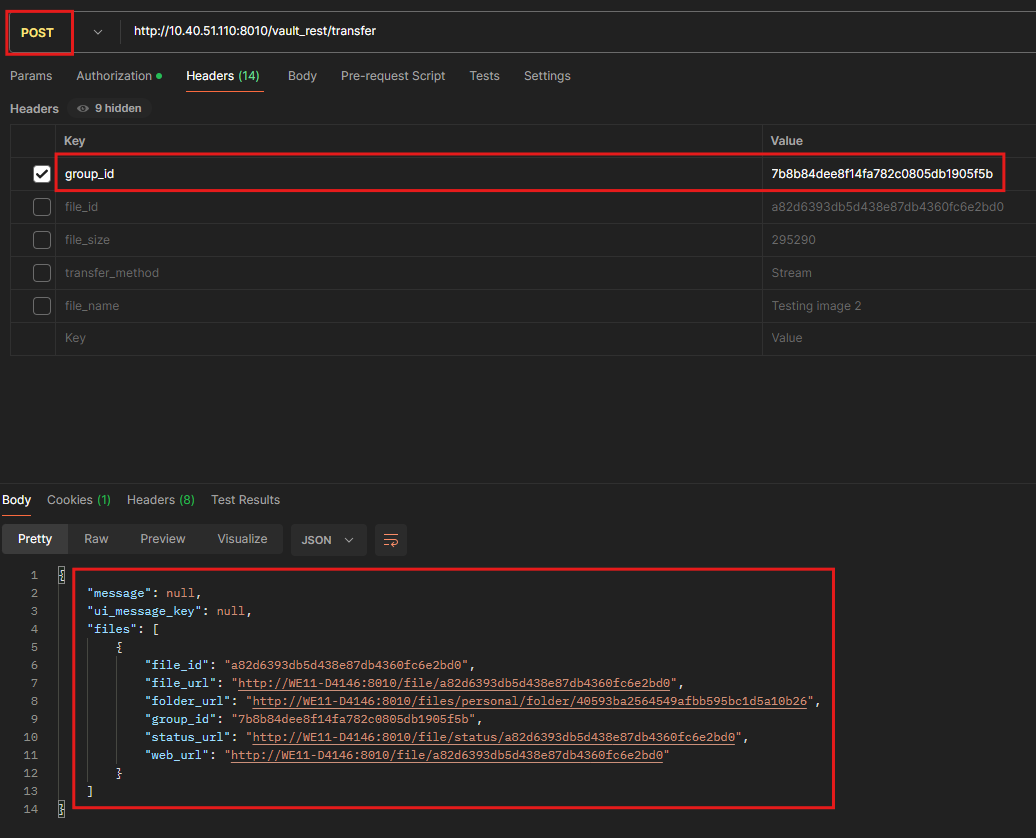This screenshot has width=1036, height=838.
Task: Open the response Headers (8) tab
Action: point(161,500)
